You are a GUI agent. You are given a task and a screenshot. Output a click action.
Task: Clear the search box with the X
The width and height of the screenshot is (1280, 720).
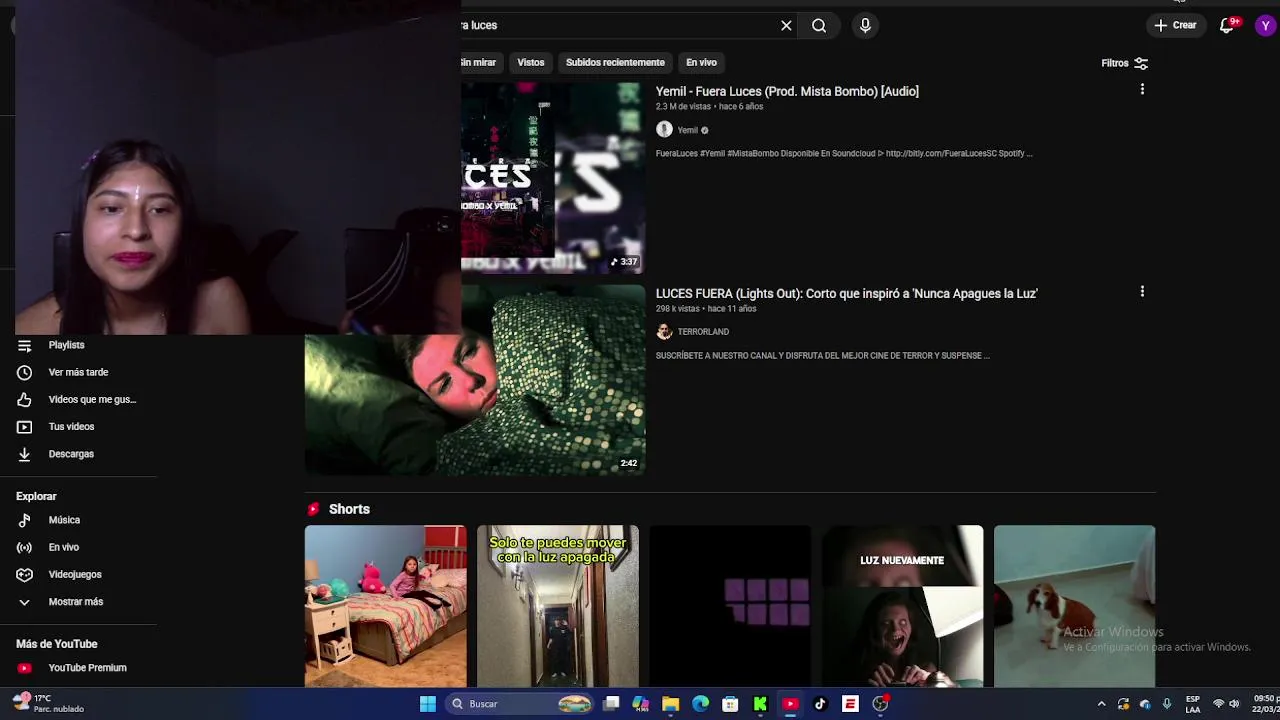pos(786,26)
